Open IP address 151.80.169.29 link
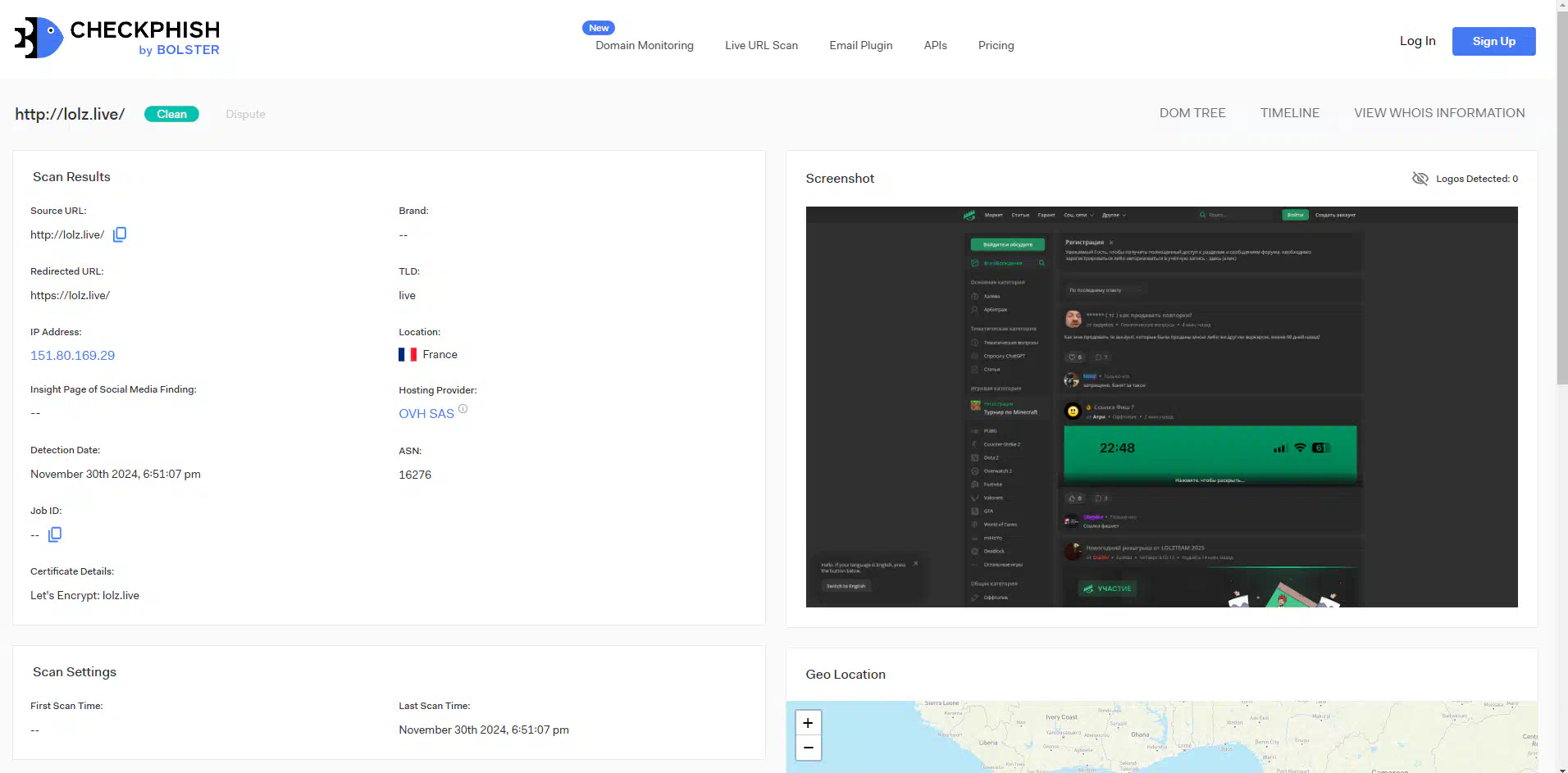Viewport: 1568px width, 773px height. [x=72, y=355]
